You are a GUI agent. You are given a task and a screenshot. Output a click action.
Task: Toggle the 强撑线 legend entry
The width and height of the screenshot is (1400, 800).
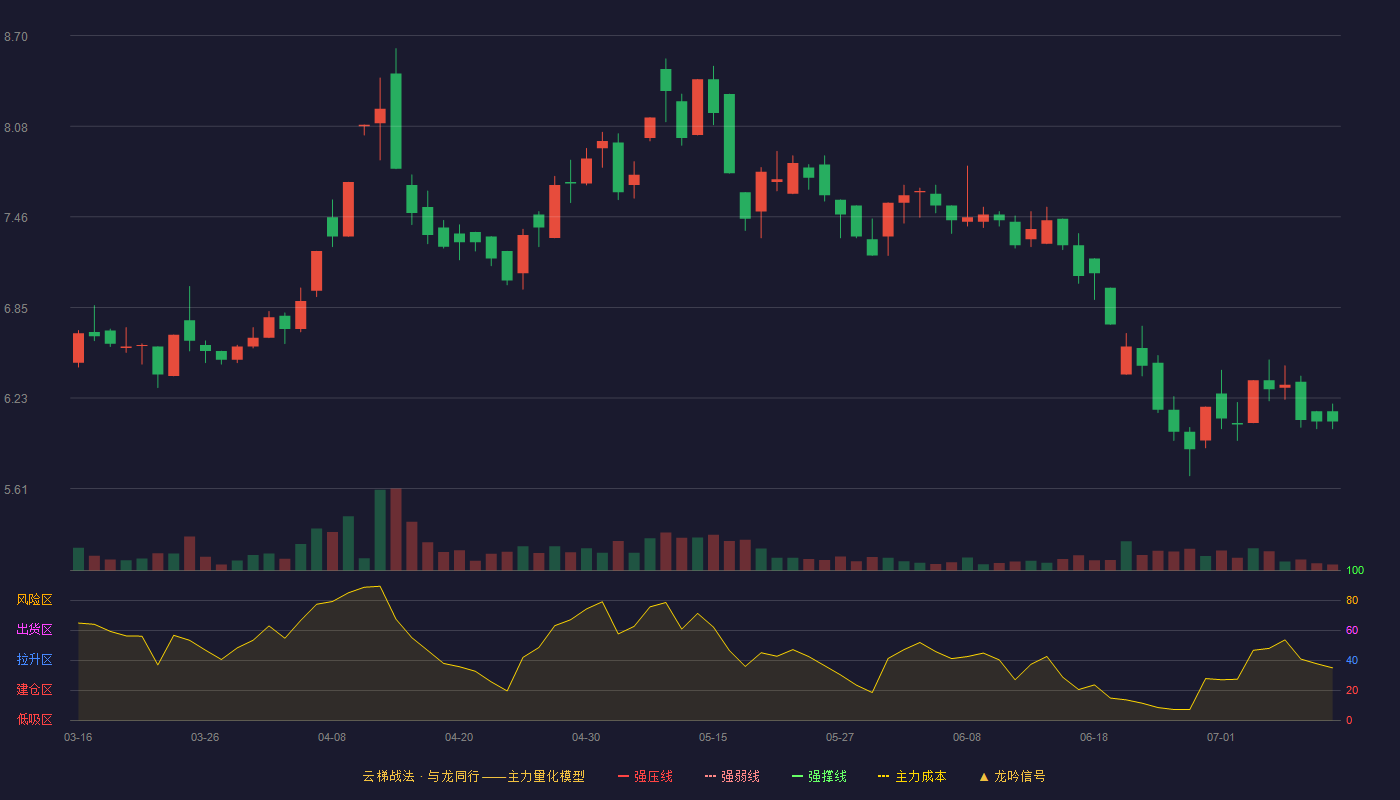pos(819,776)
